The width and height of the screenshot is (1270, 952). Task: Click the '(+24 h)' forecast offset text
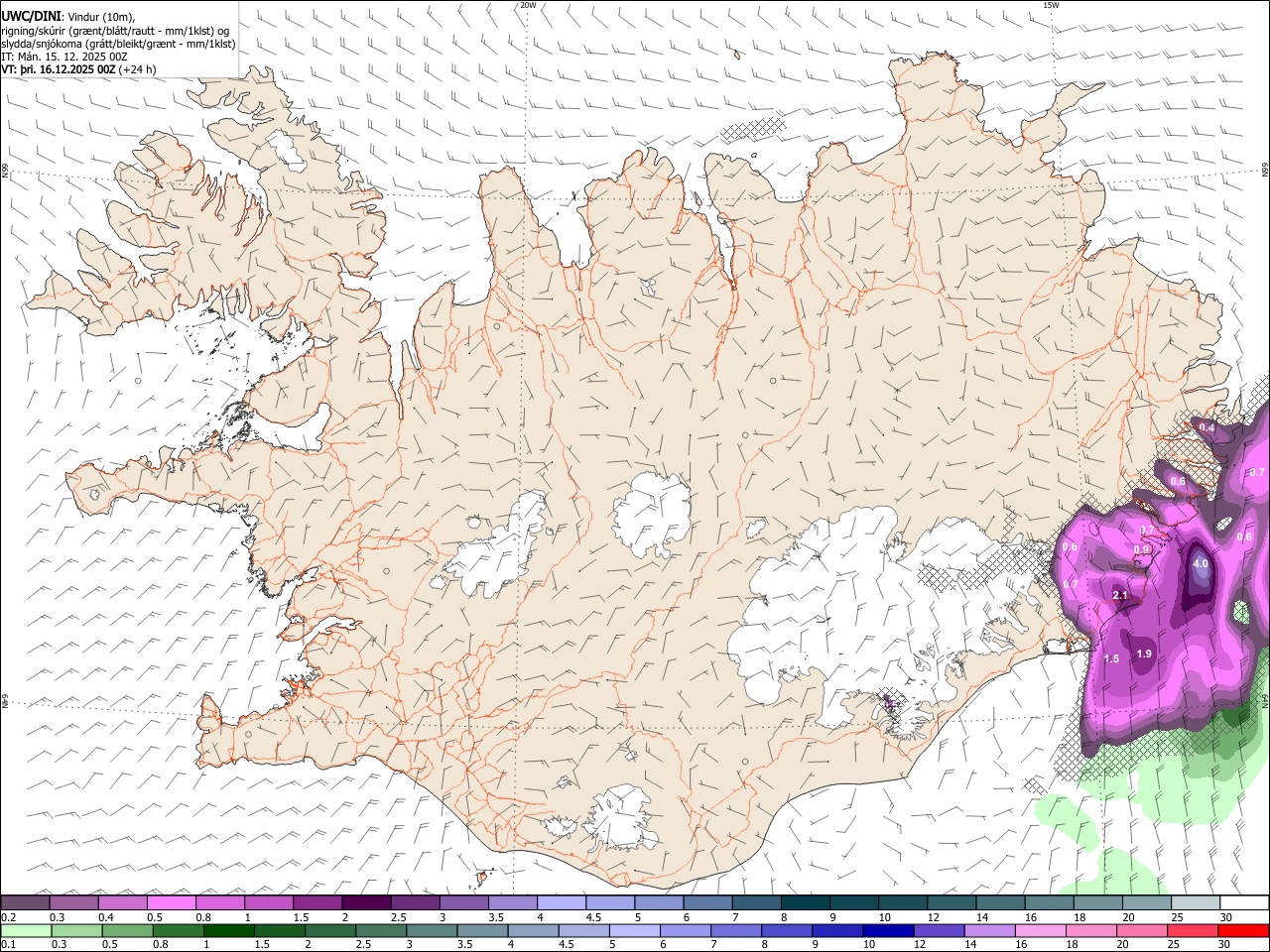[x=138, y=69]
